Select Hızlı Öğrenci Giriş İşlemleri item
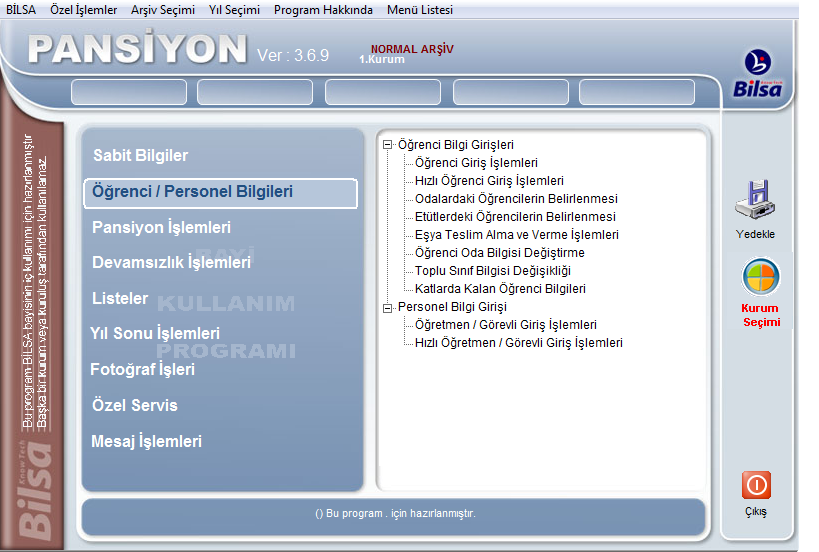 click(x=489, y=181)
